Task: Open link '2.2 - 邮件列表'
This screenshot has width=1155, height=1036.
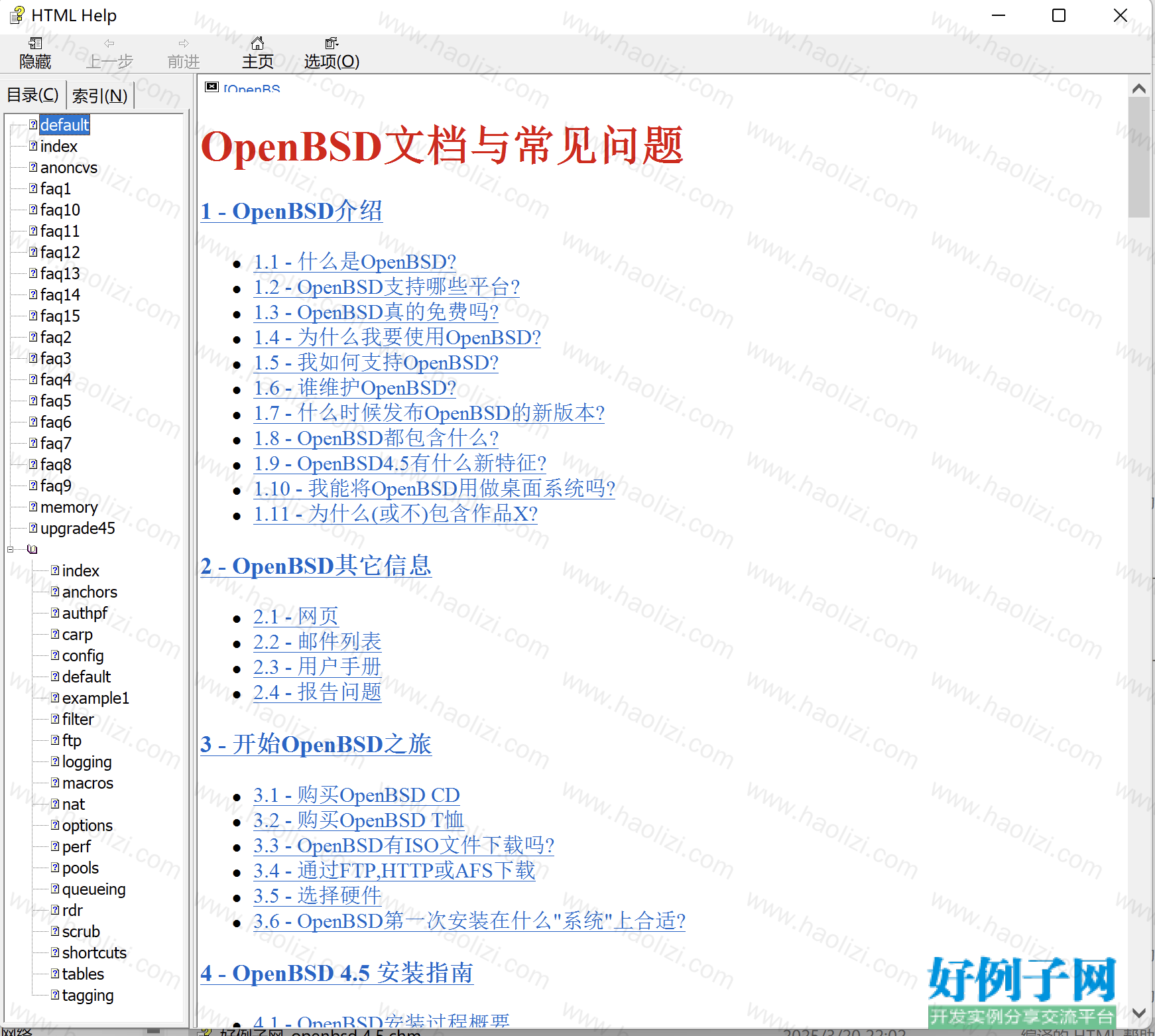Action: click(317, 641)
